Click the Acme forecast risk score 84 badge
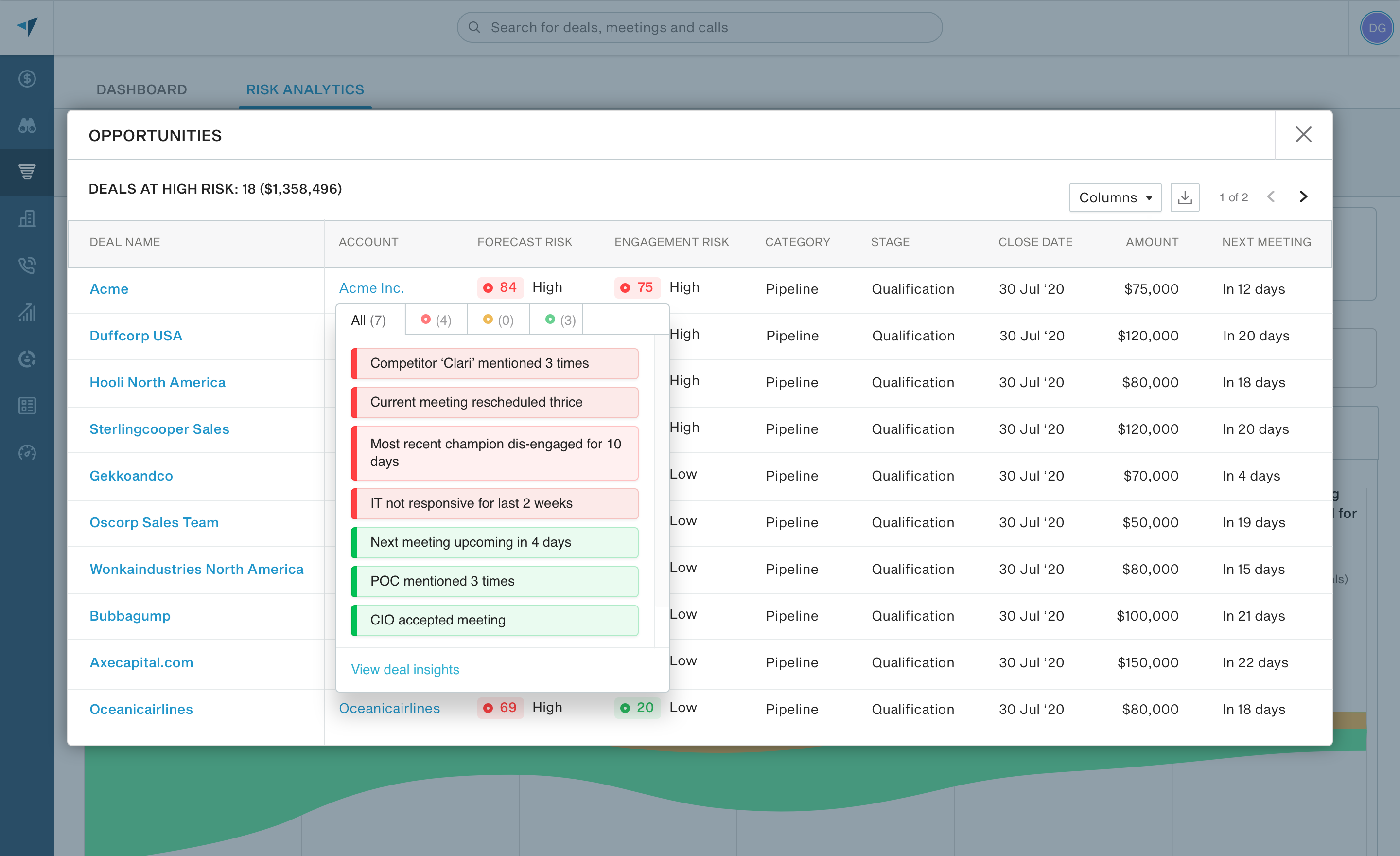 click(500, 287)
